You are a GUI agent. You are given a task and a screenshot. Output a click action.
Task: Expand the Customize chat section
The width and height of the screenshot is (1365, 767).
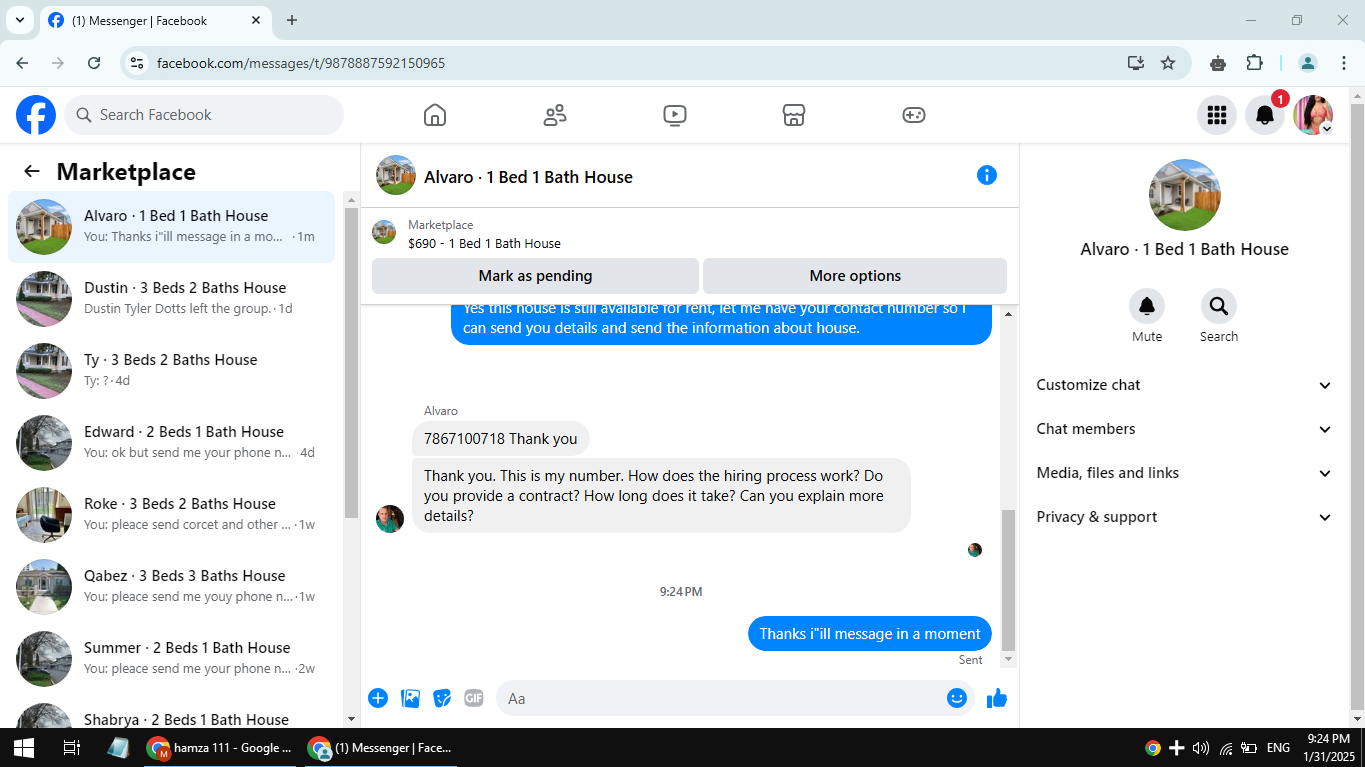[1185, 385]
